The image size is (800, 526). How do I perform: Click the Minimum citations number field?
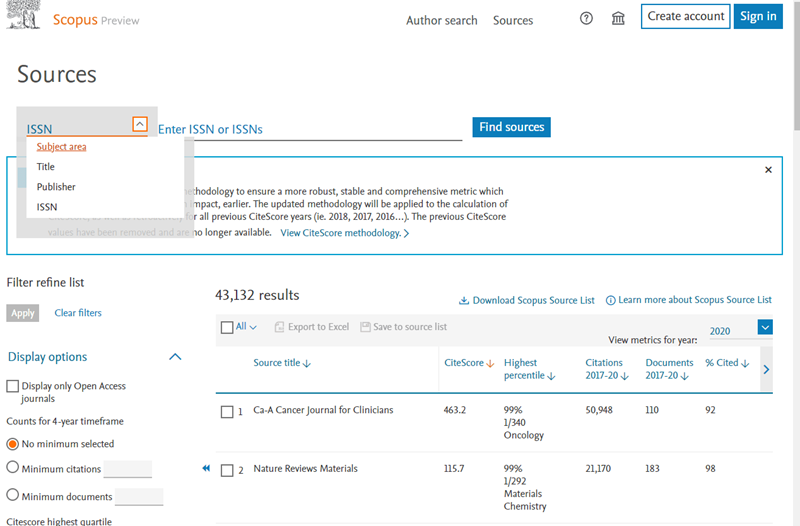128,469
